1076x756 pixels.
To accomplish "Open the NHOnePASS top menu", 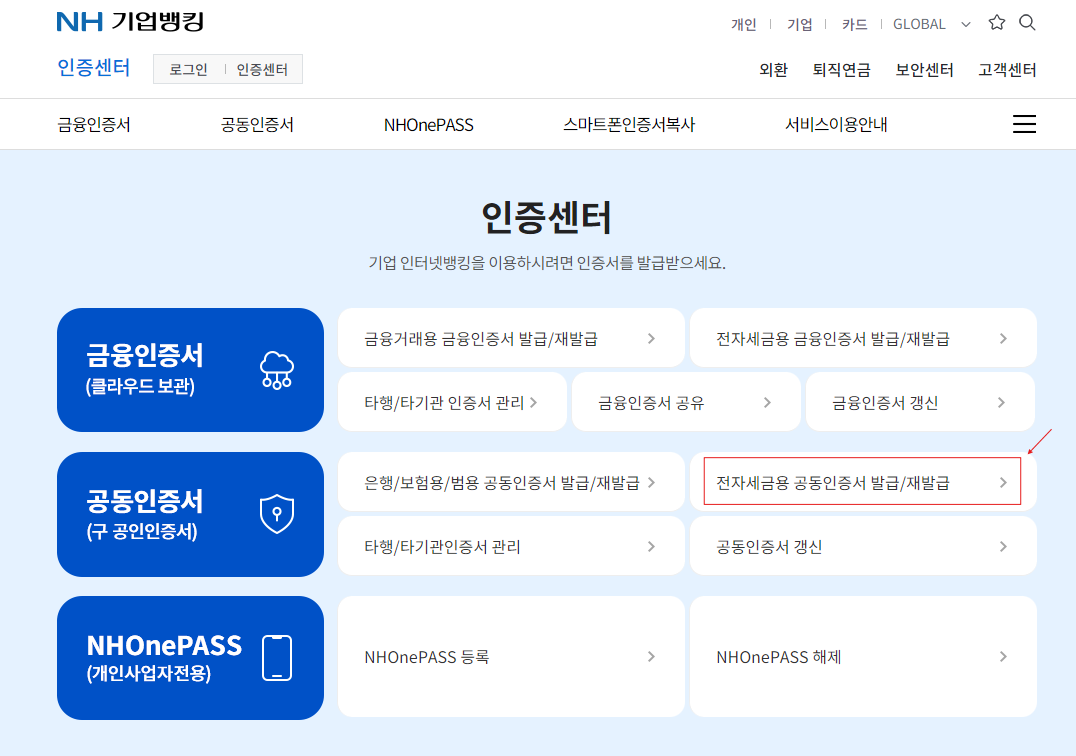I will (x=428, y=125).
